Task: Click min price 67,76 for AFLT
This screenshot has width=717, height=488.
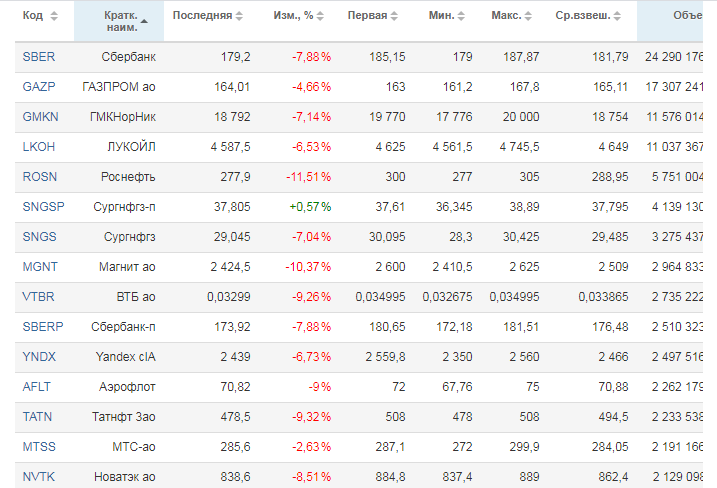Action: (x=457, y=387)
